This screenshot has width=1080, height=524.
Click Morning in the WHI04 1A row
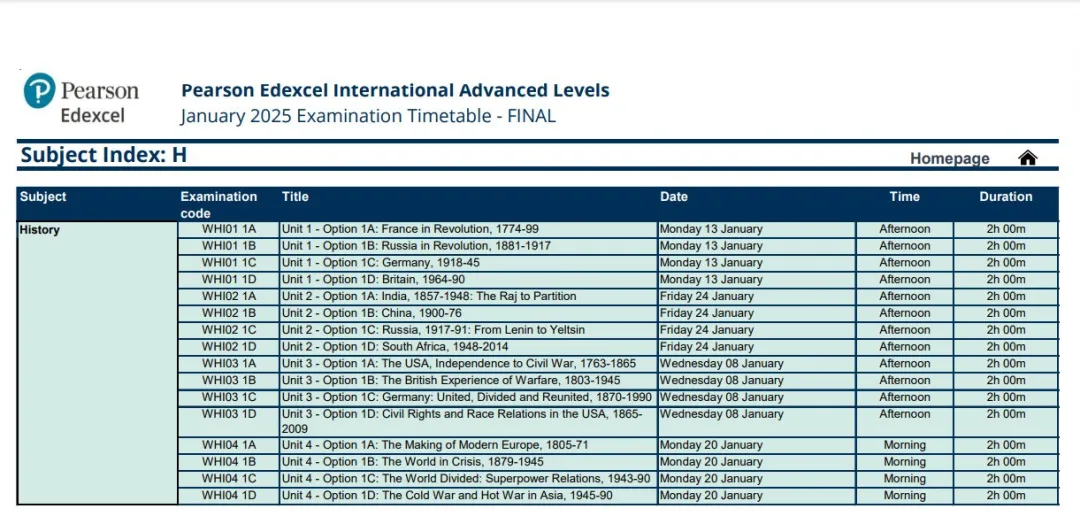(x=904, y=445)
